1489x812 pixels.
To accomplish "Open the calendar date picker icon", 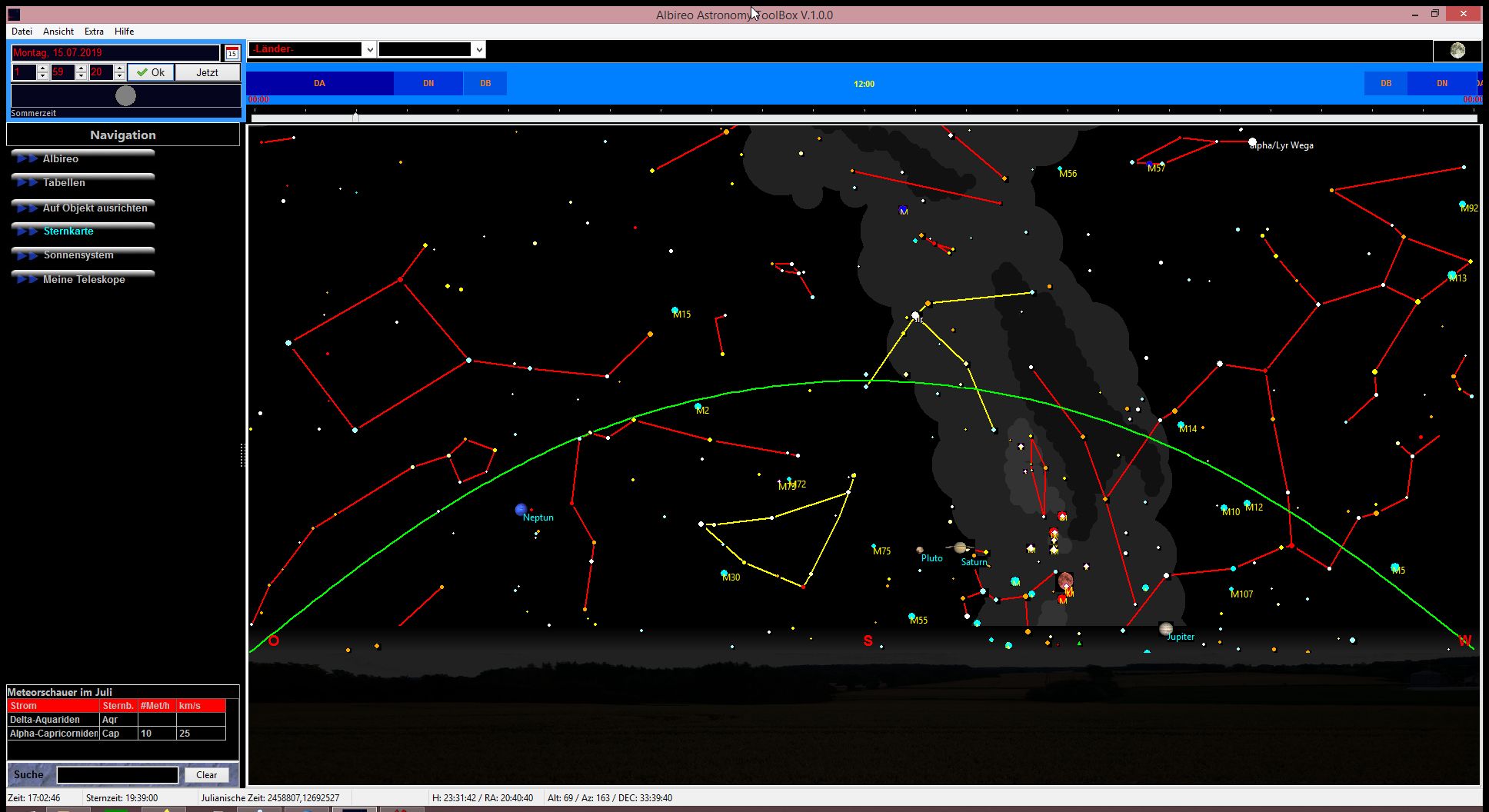I will point(232,53).
